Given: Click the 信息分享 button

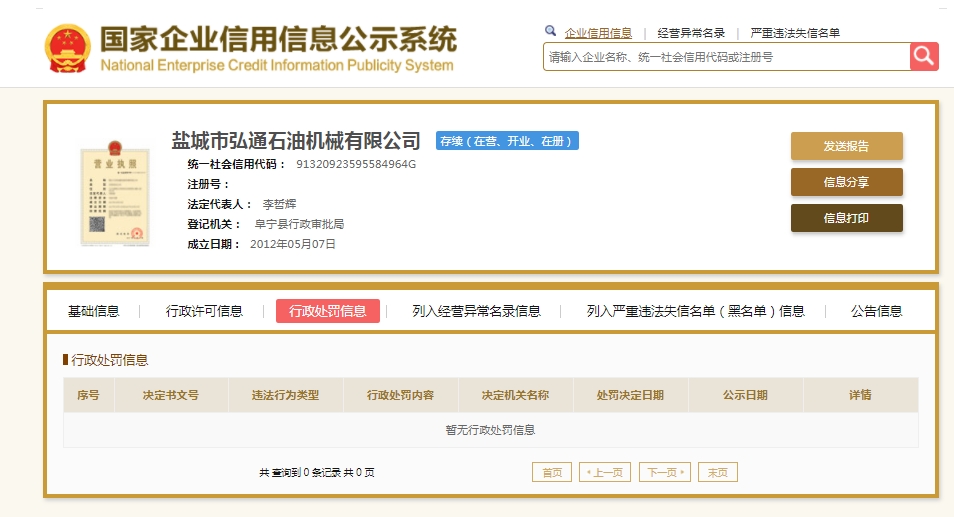Looking at the screenshot, I should click(846, 182).
